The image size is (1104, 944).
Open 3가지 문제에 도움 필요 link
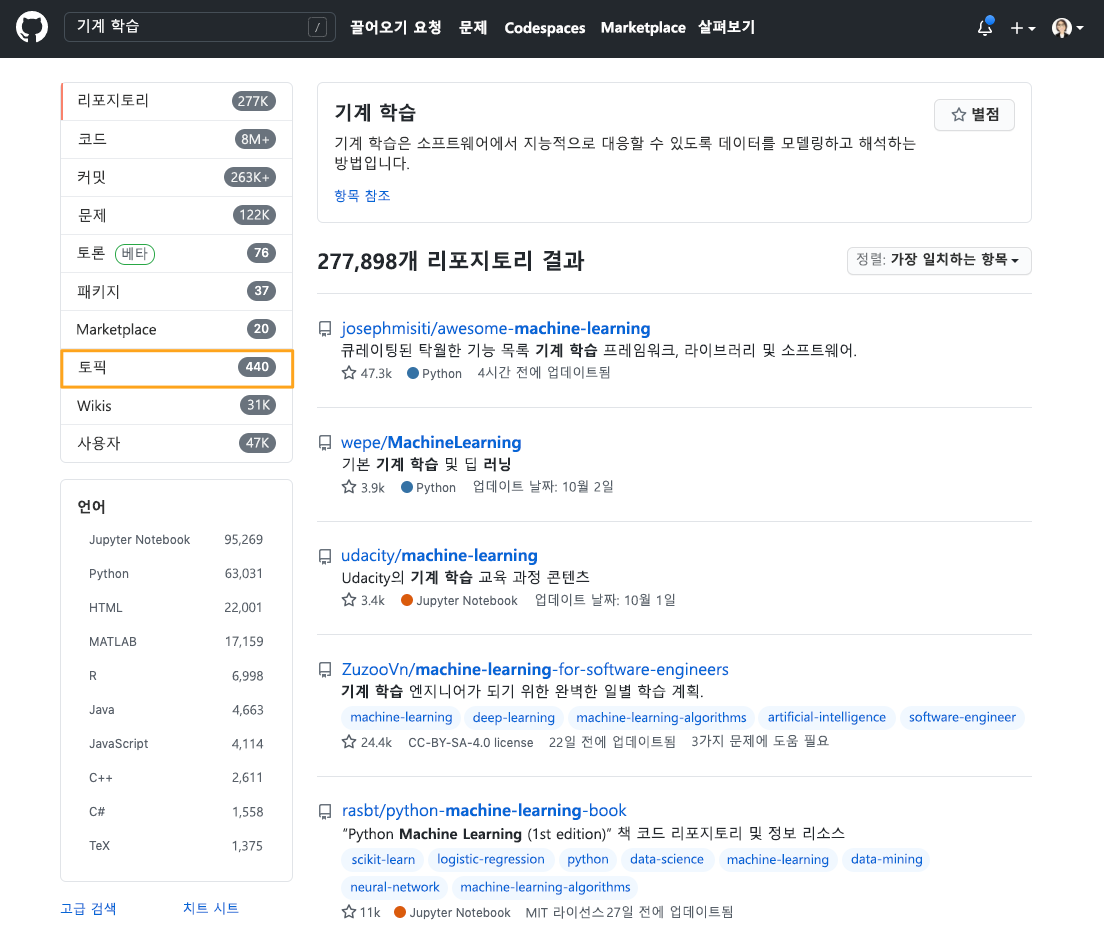tap(760, 741)
